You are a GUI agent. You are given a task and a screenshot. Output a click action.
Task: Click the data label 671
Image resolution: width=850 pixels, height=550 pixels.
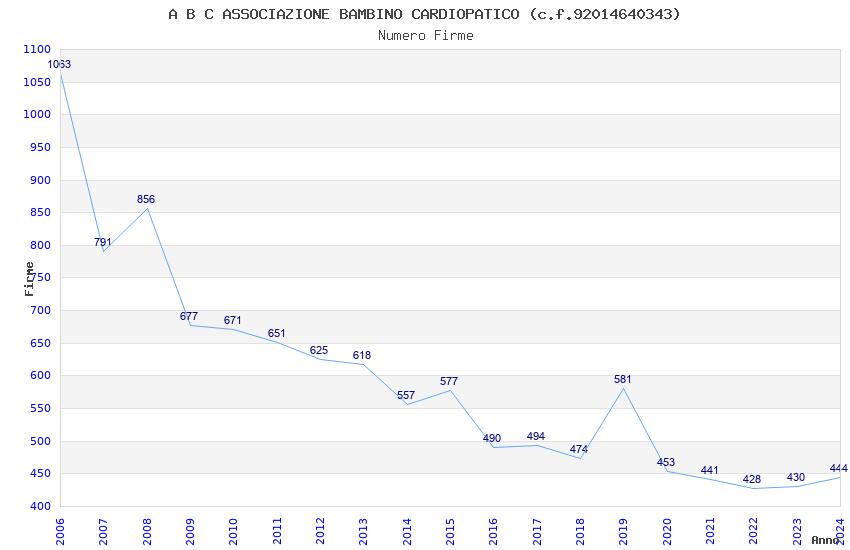point(233,320)
